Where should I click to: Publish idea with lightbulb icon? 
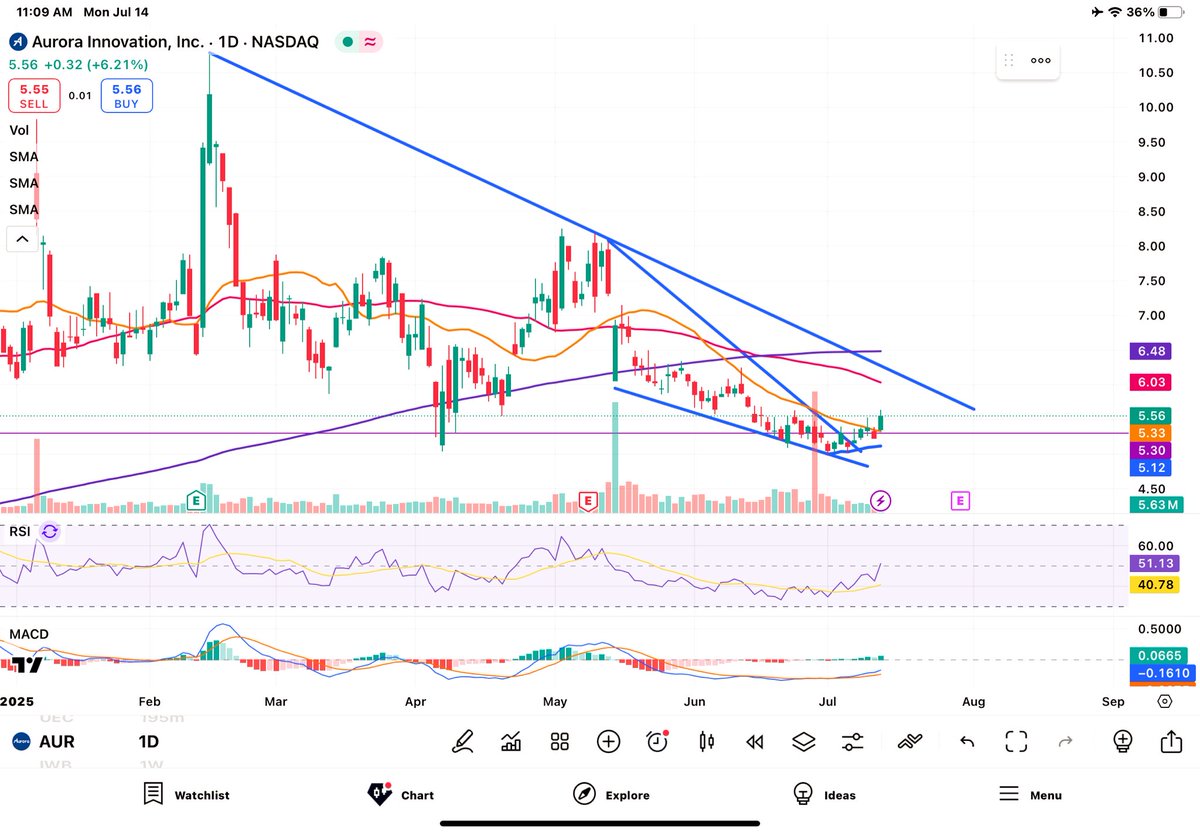point(1122,742)
